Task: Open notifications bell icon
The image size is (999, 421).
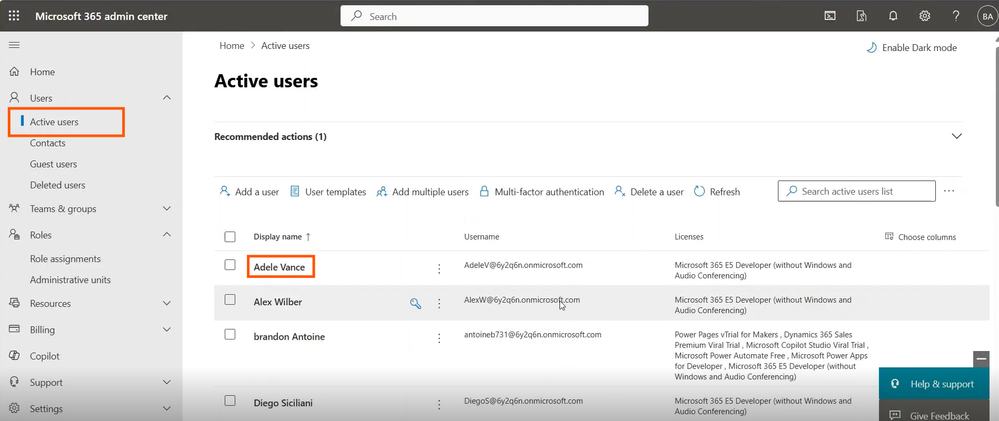Action: [893, 16]
